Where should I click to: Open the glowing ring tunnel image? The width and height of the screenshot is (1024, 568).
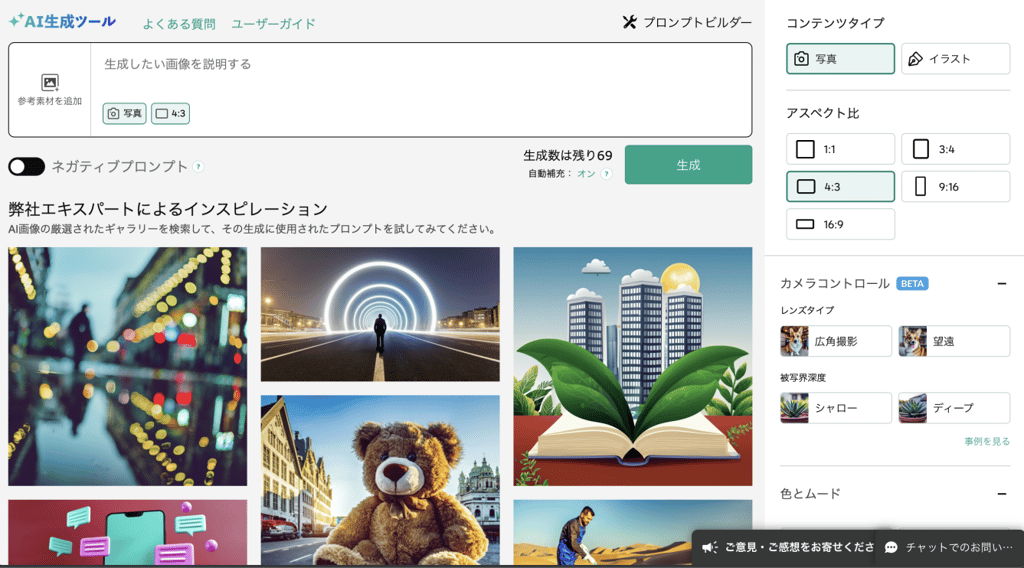[x=380, y=314]
